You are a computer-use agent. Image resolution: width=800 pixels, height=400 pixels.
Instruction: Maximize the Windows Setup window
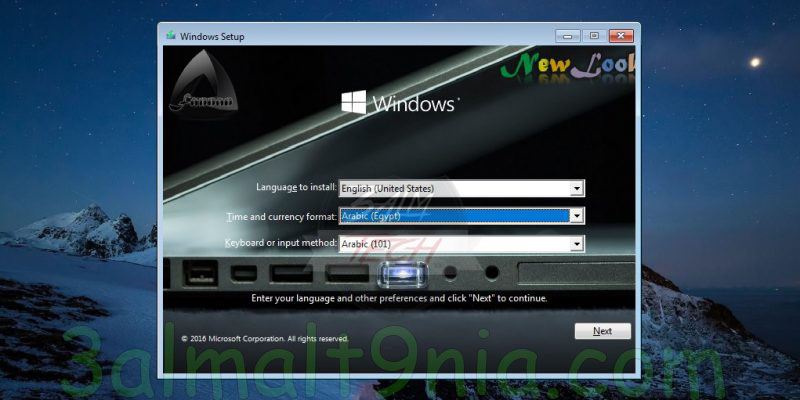click(594, 36)
